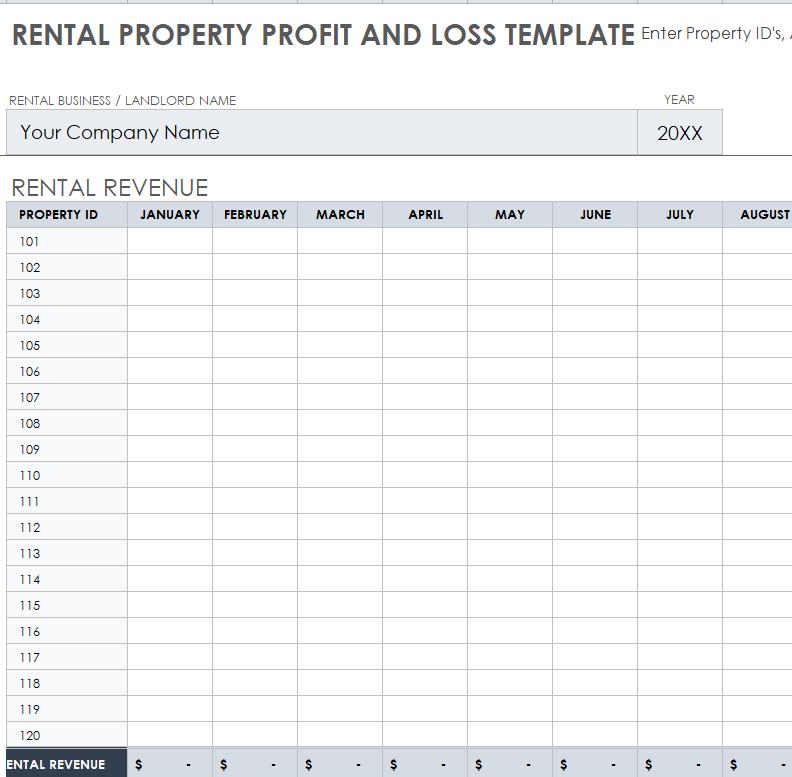Click the January rental revenue total
Viewport: 792px width, 777px height.
coord(170,765)
